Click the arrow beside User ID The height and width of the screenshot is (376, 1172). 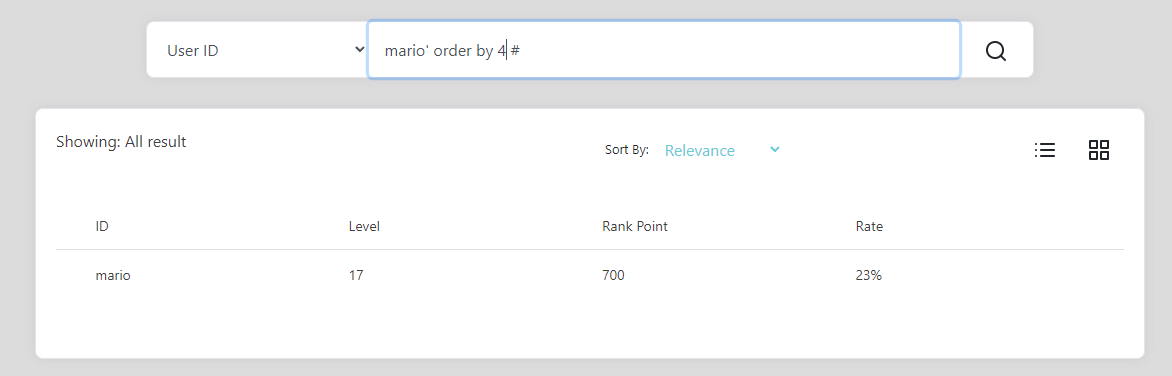[360, 49]
